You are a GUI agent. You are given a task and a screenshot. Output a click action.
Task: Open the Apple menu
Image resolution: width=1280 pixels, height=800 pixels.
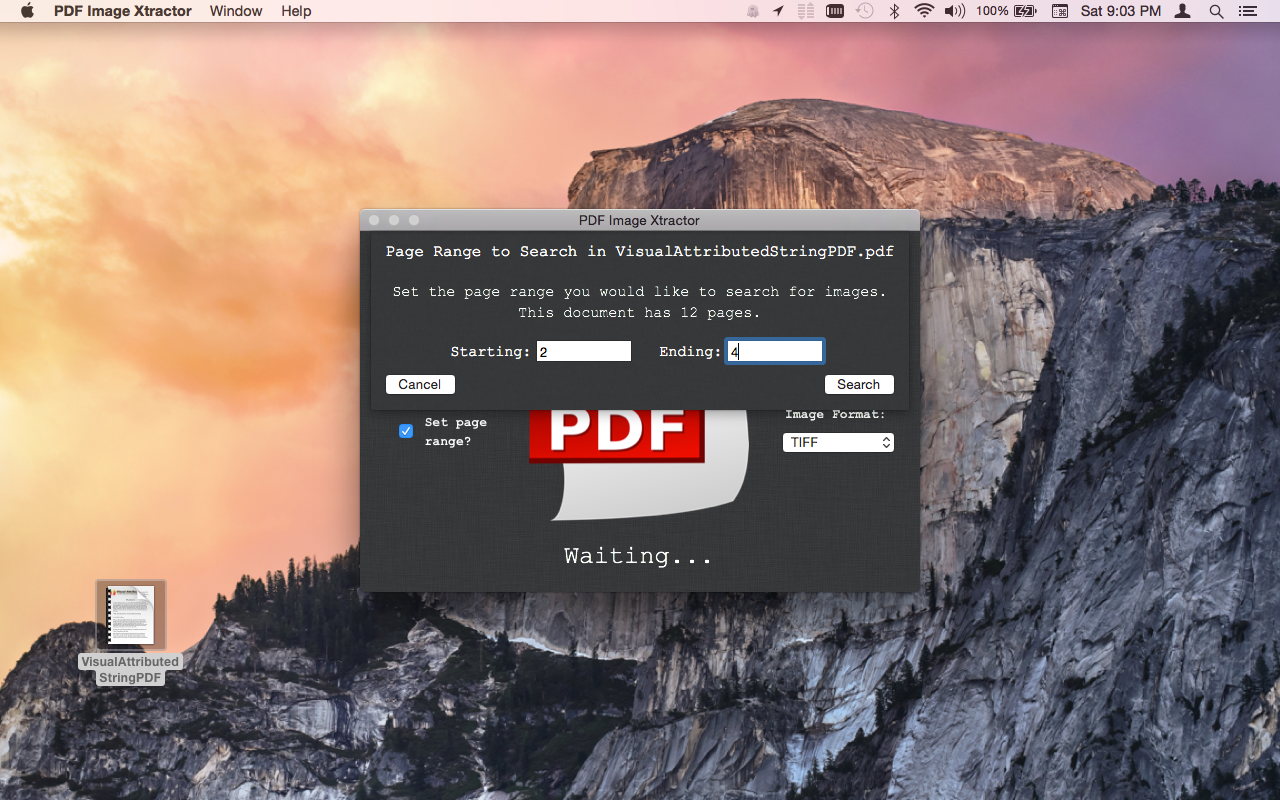(x=27, y=11)
